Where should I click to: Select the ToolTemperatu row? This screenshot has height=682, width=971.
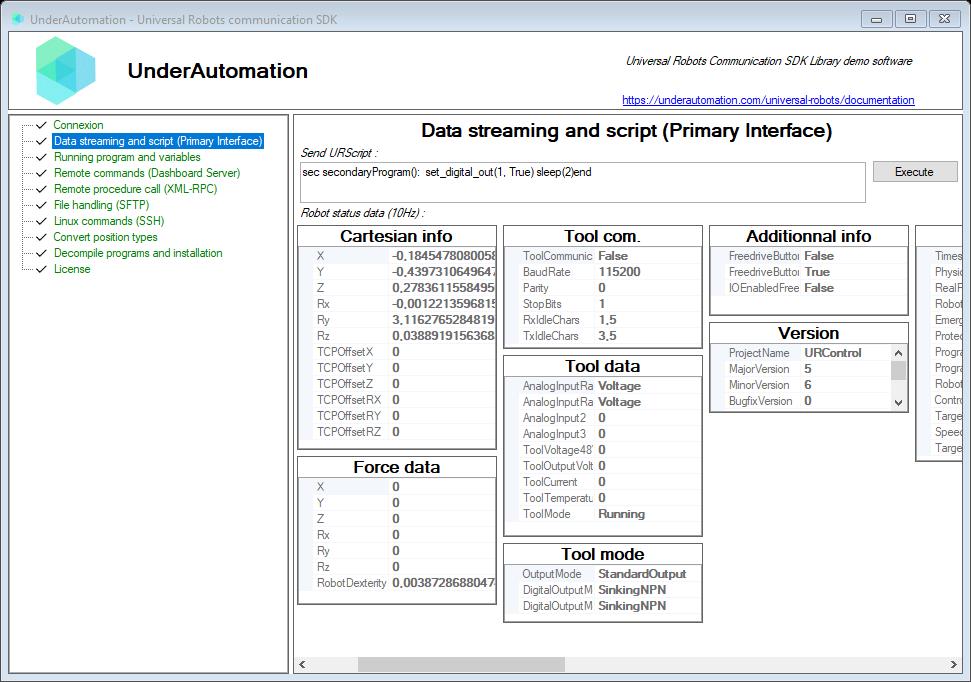click(603, 498)
